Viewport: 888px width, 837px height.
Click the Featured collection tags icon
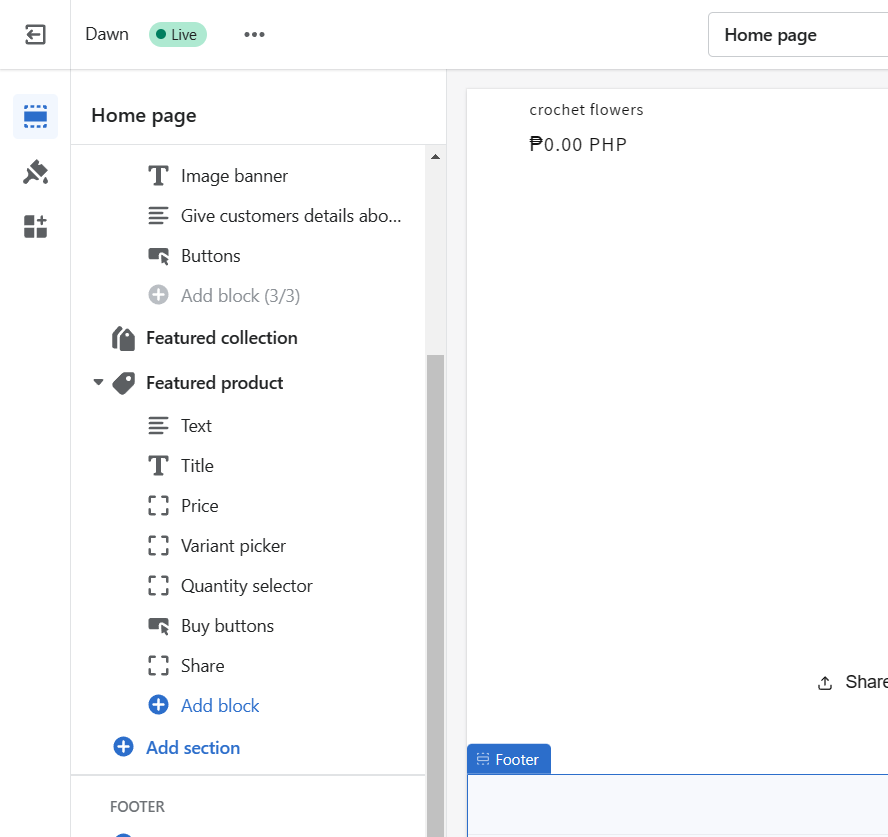123,339
